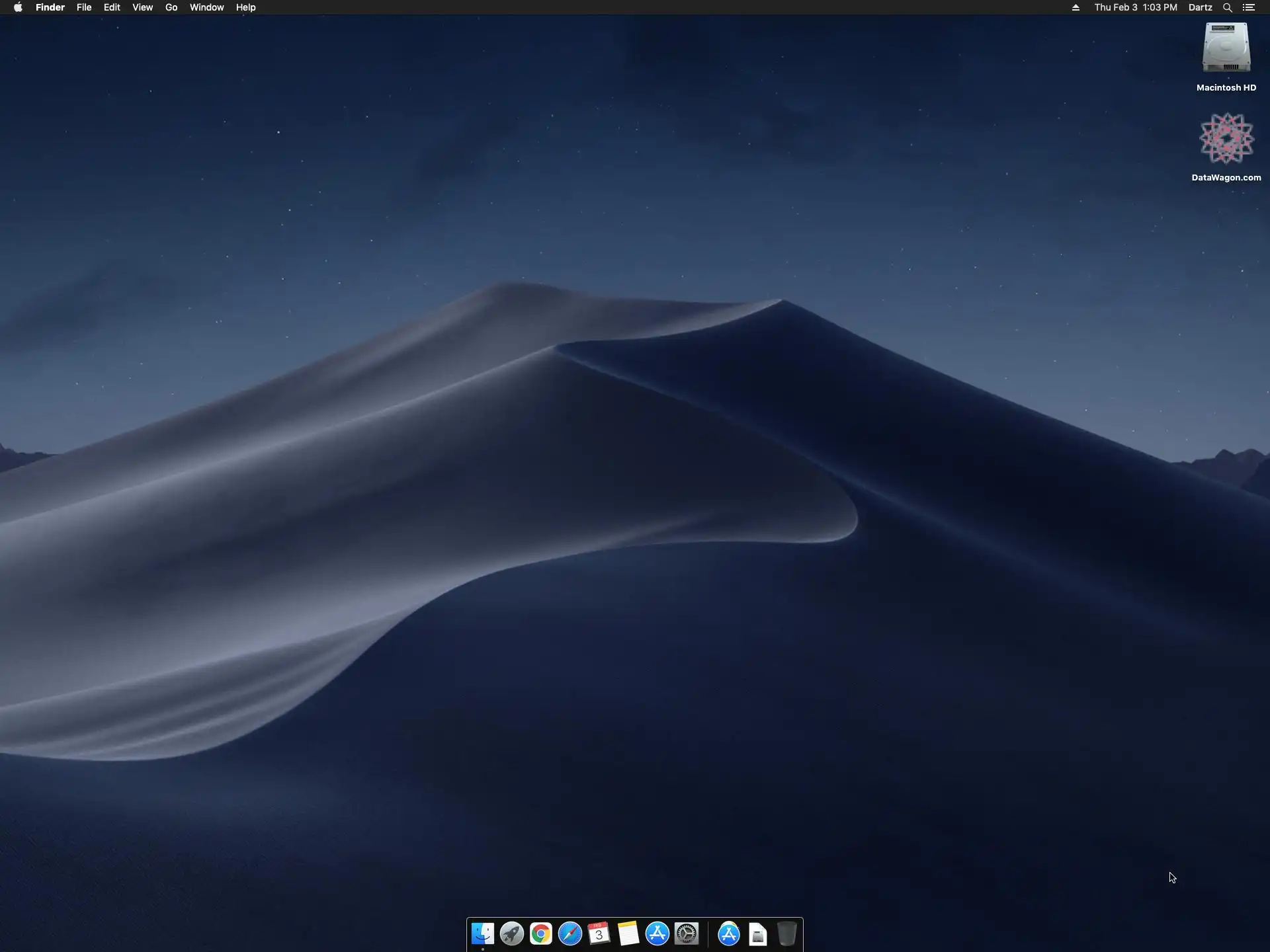The width and height of the screenshot is (1270, 952).
Task: Launch Safari compass icon
Action: (x=570, y=933)
